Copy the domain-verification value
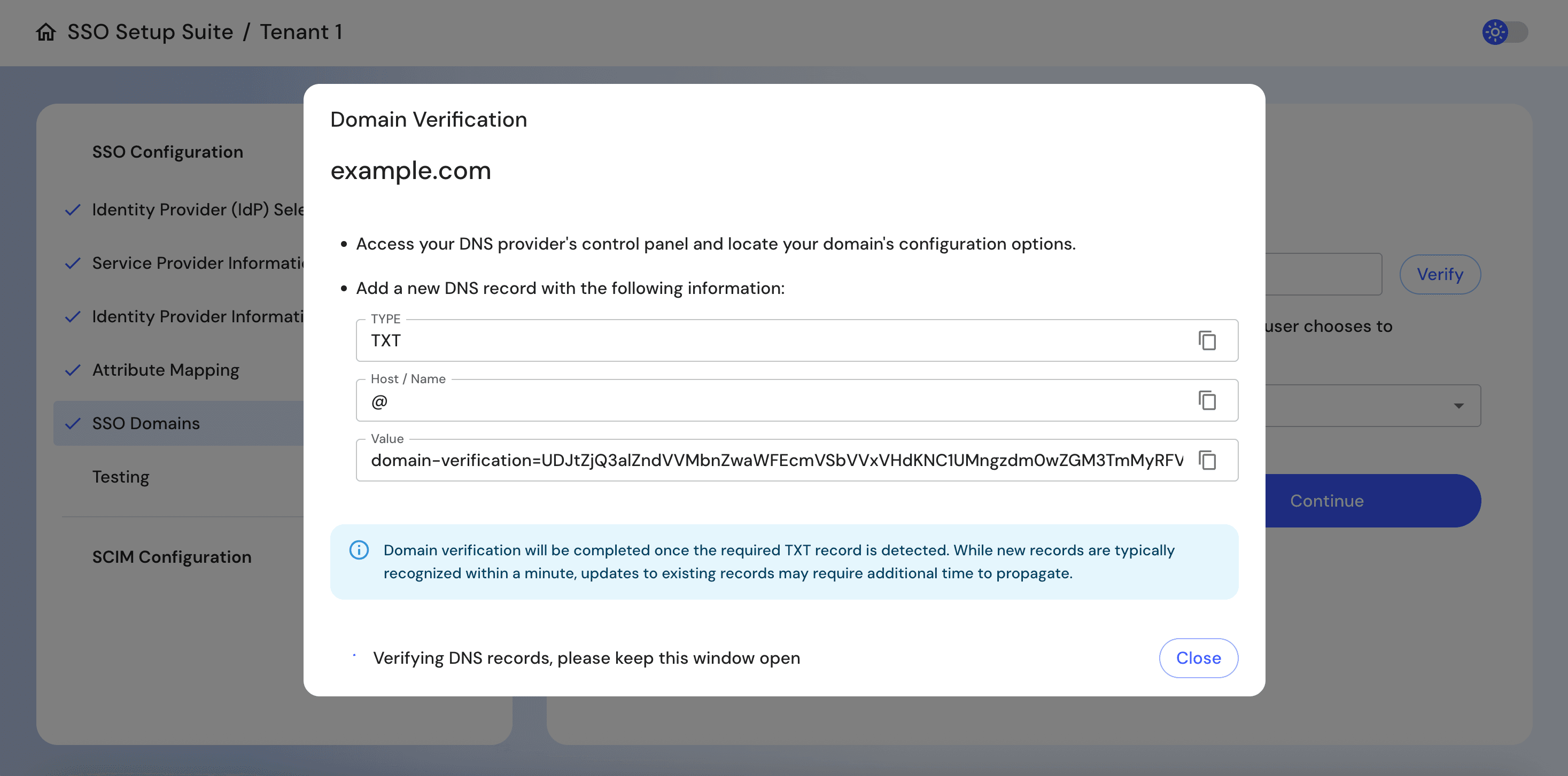This screenshot has height=776, width=1568. 1208,460
